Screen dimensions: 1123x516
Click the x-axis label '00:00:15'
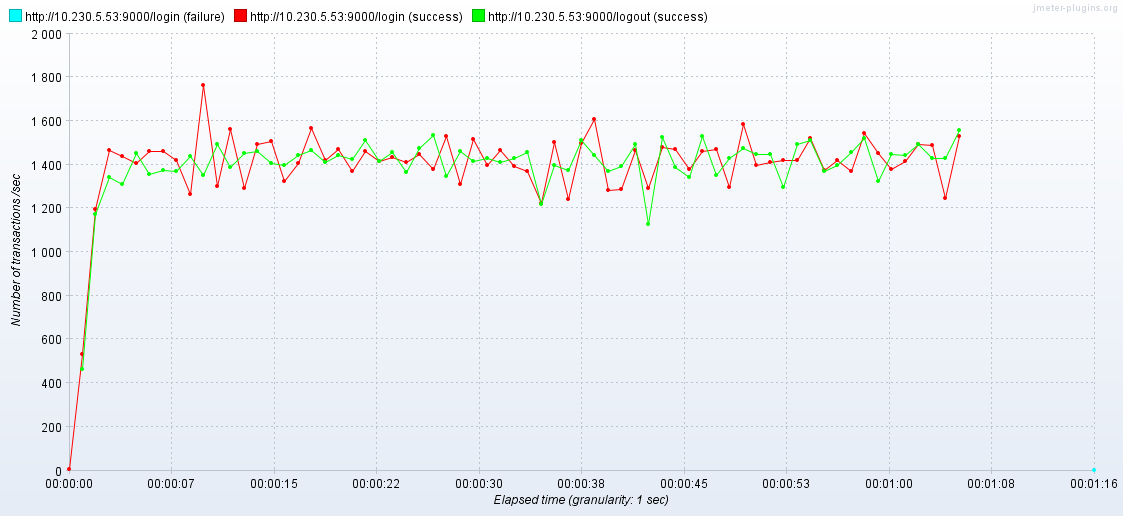tap(274, 484)
